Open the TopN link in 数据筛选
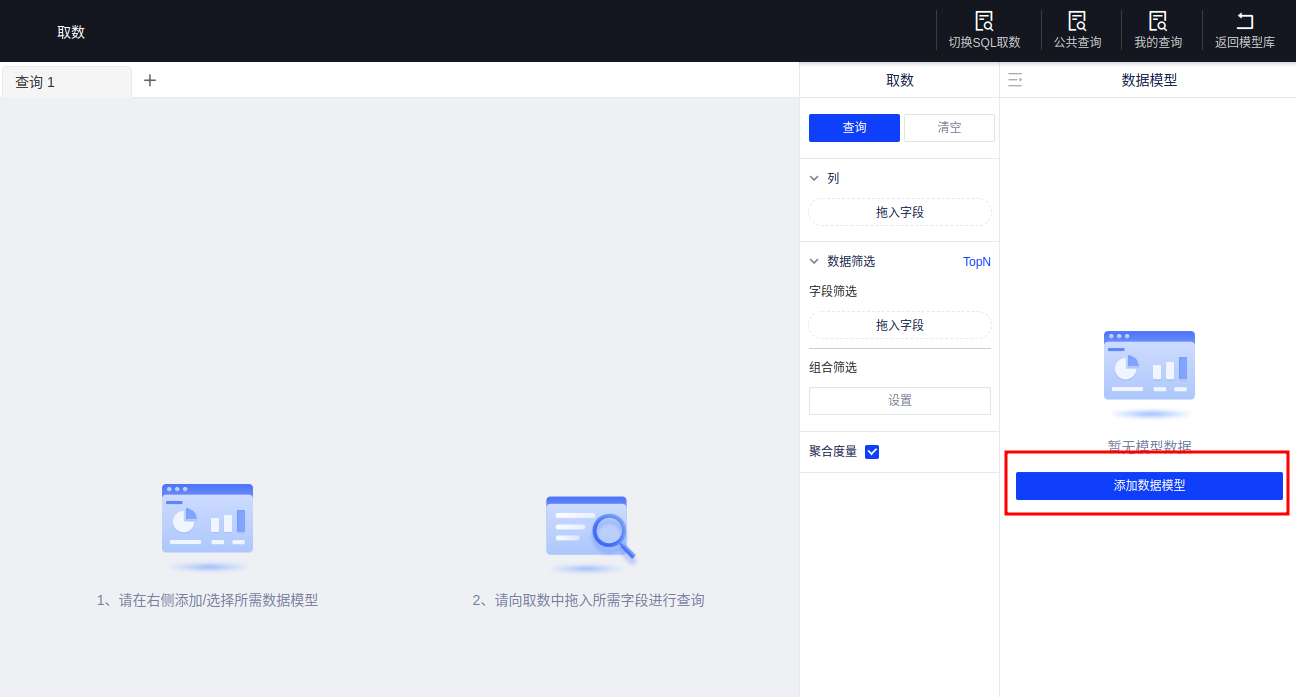 point(976,262)
